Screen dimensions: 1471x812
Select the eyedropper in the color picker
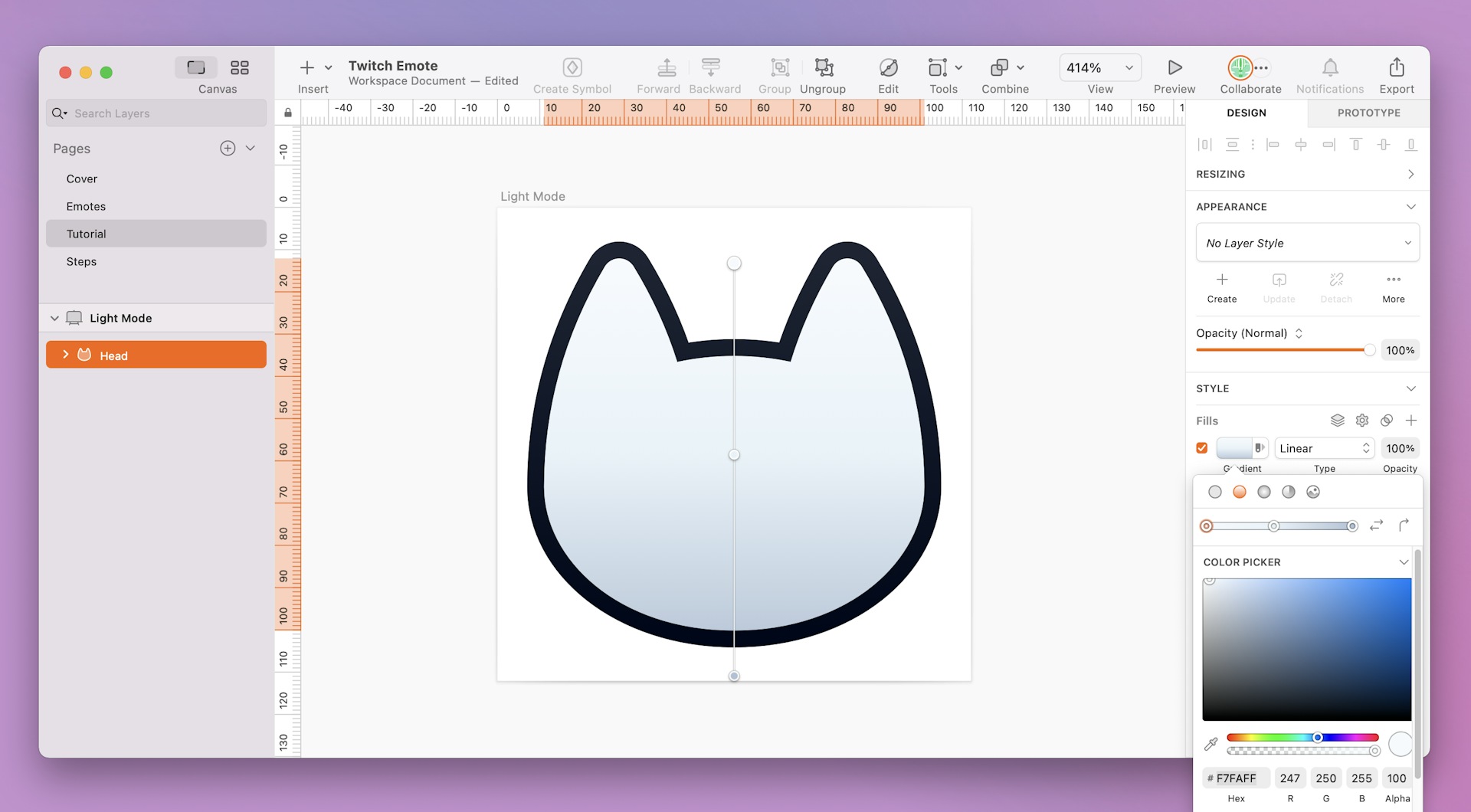pos(1211,743)
